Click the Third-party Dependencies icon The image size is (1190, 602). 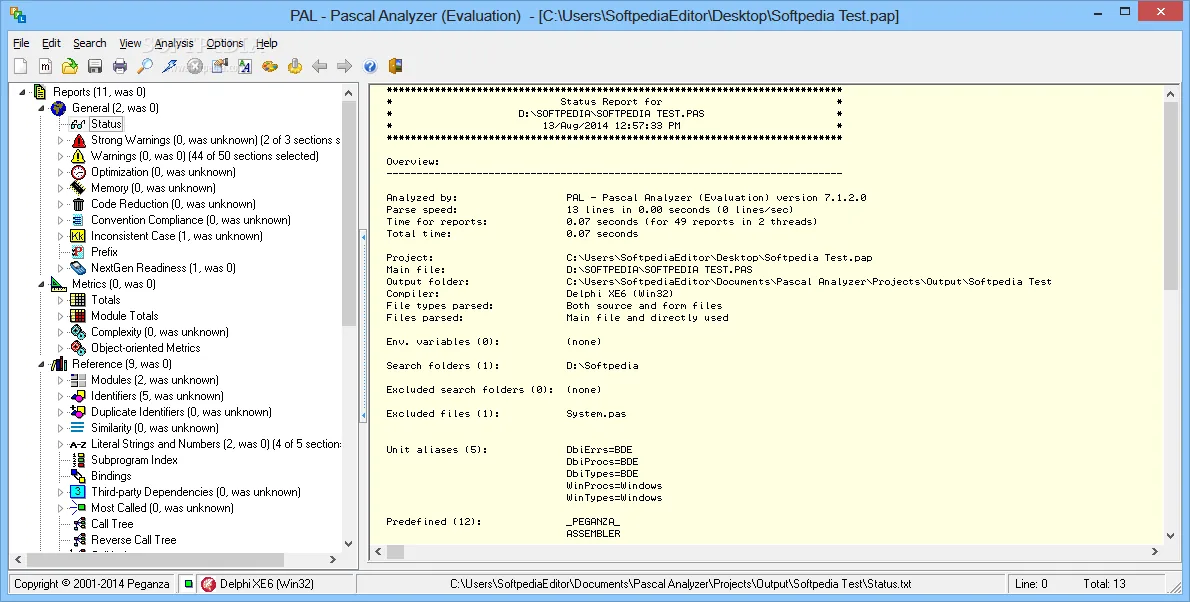(78, 492)
